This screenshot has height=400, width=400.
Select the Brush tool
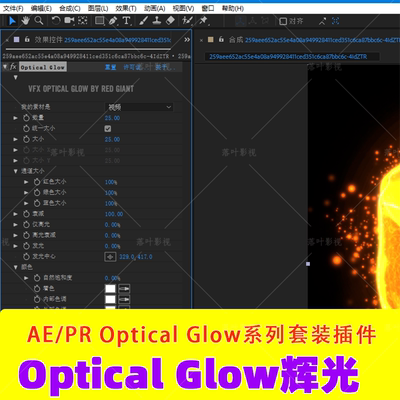(143, 21)
